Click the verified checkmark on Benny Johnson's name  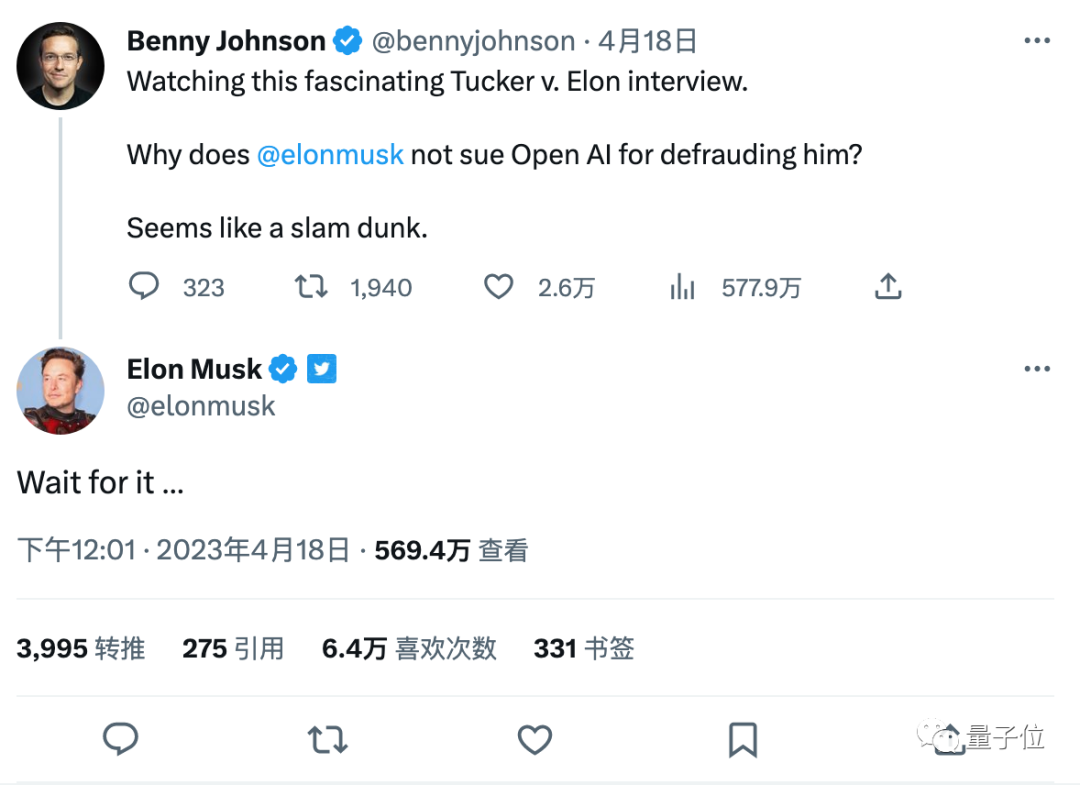coord(347,40)
